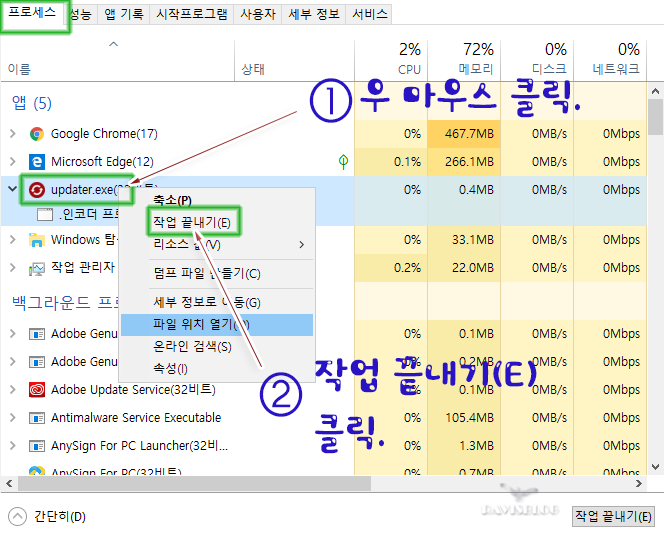664x541 pixels.
Task: Click the 467.7MB memory value for Chrome
Action: click(469, 134)
